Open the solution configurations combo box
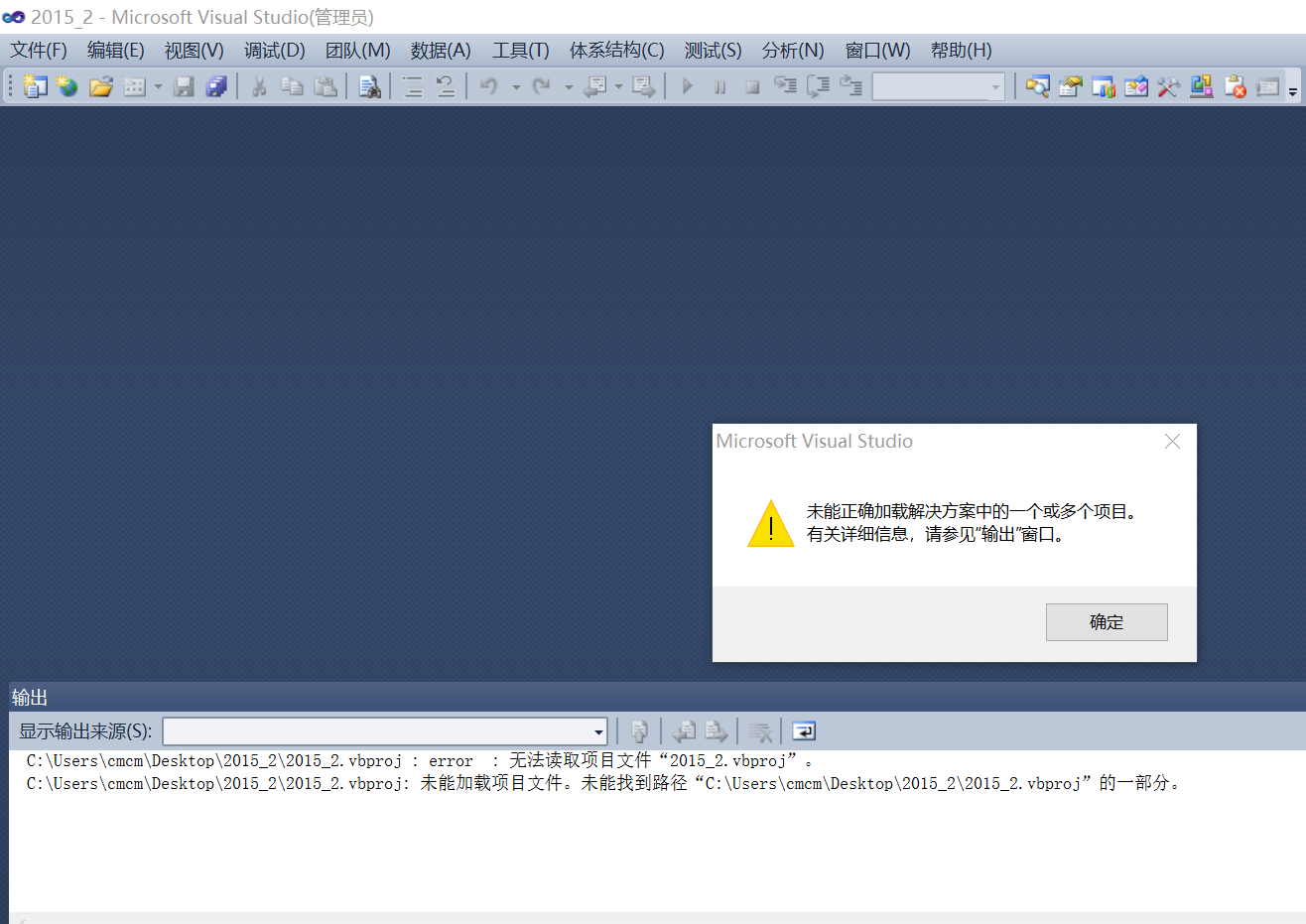Image resolution: width=1306 pixels, height=924 pixels. click(938, 86)
